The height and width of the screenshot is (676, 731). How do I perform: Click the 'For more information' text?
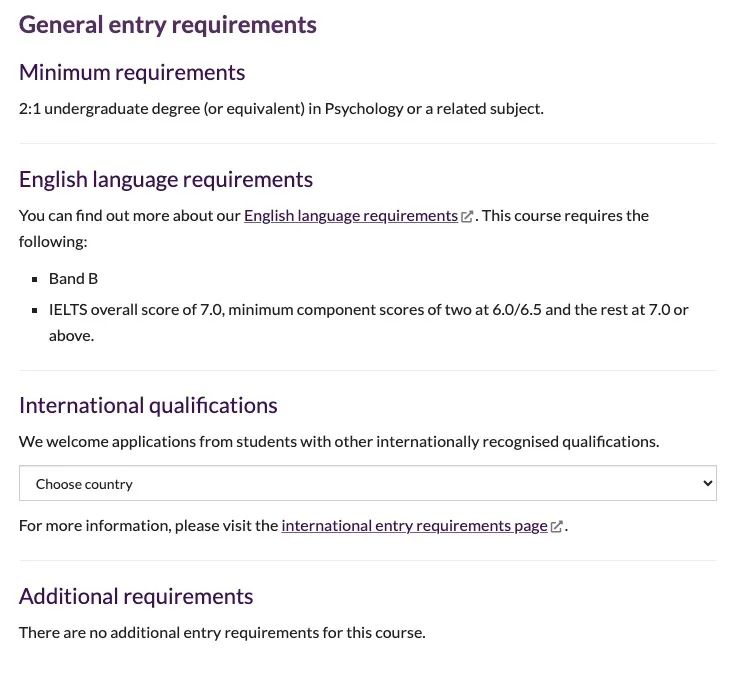(x=148, y=526)
